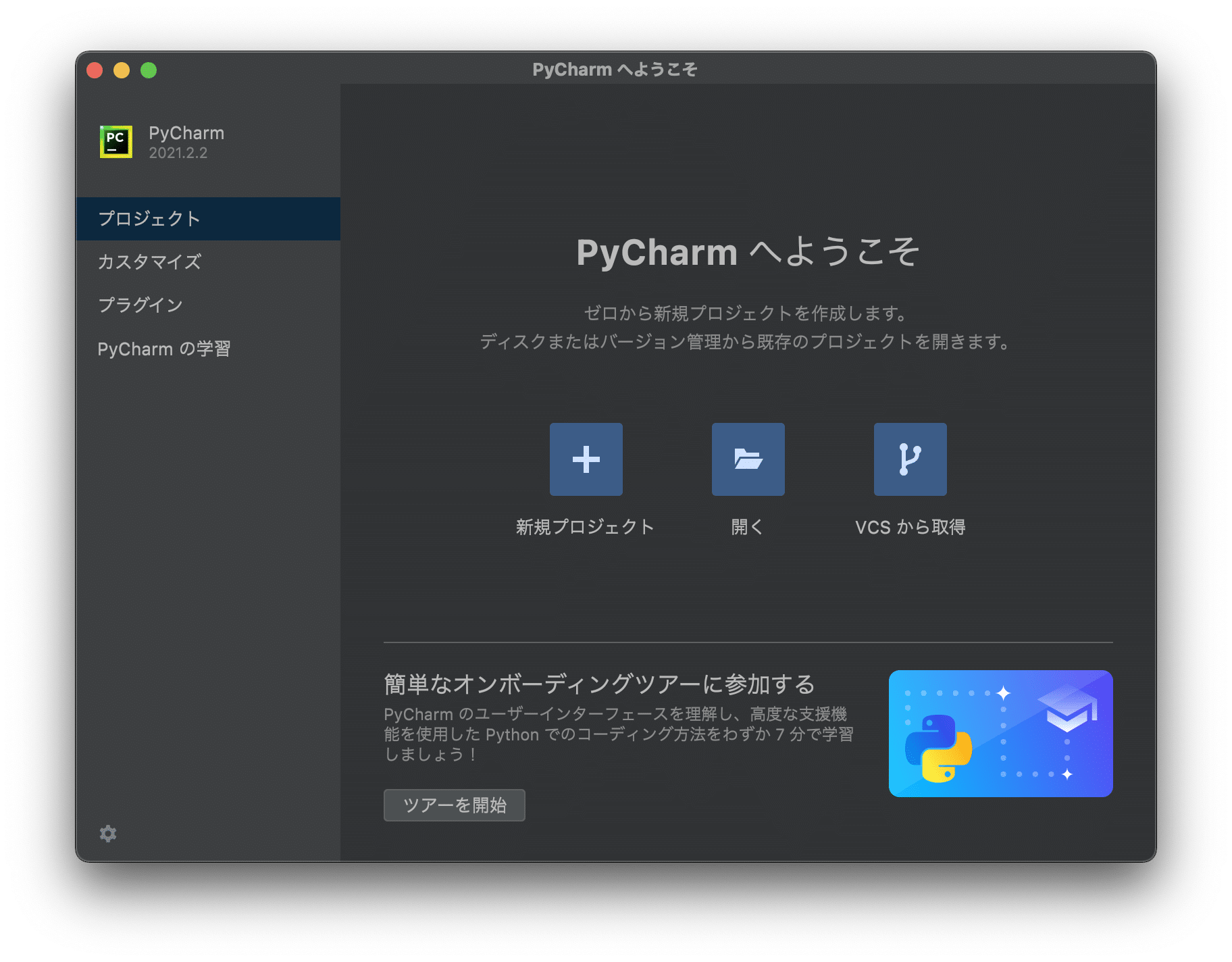Close the welcome window with red button
1232x962 pixels.
click(x=95, y=70)
